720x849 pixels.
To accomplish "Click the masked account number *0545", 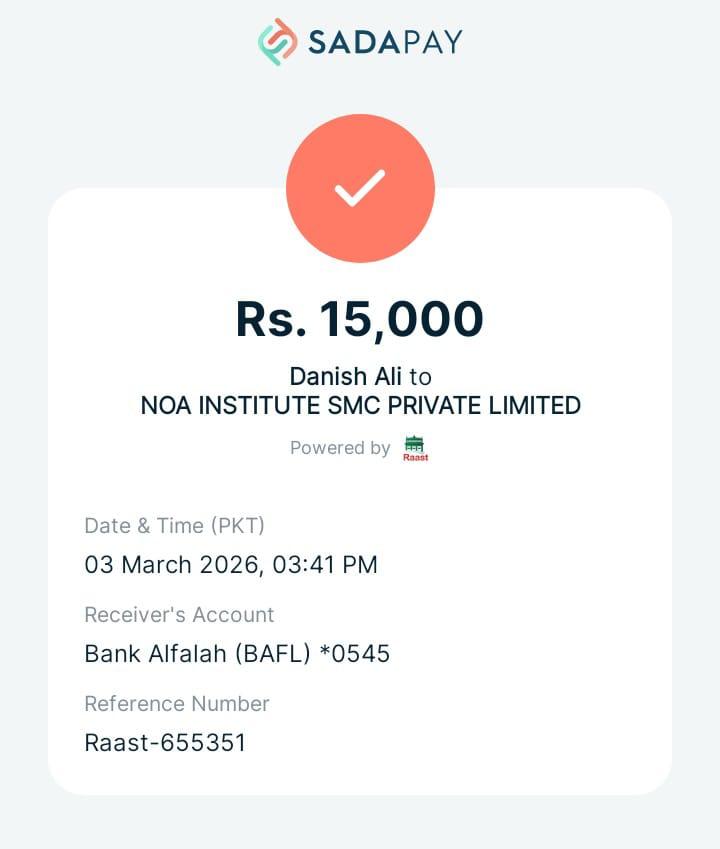I will click(x=354, y=654).
